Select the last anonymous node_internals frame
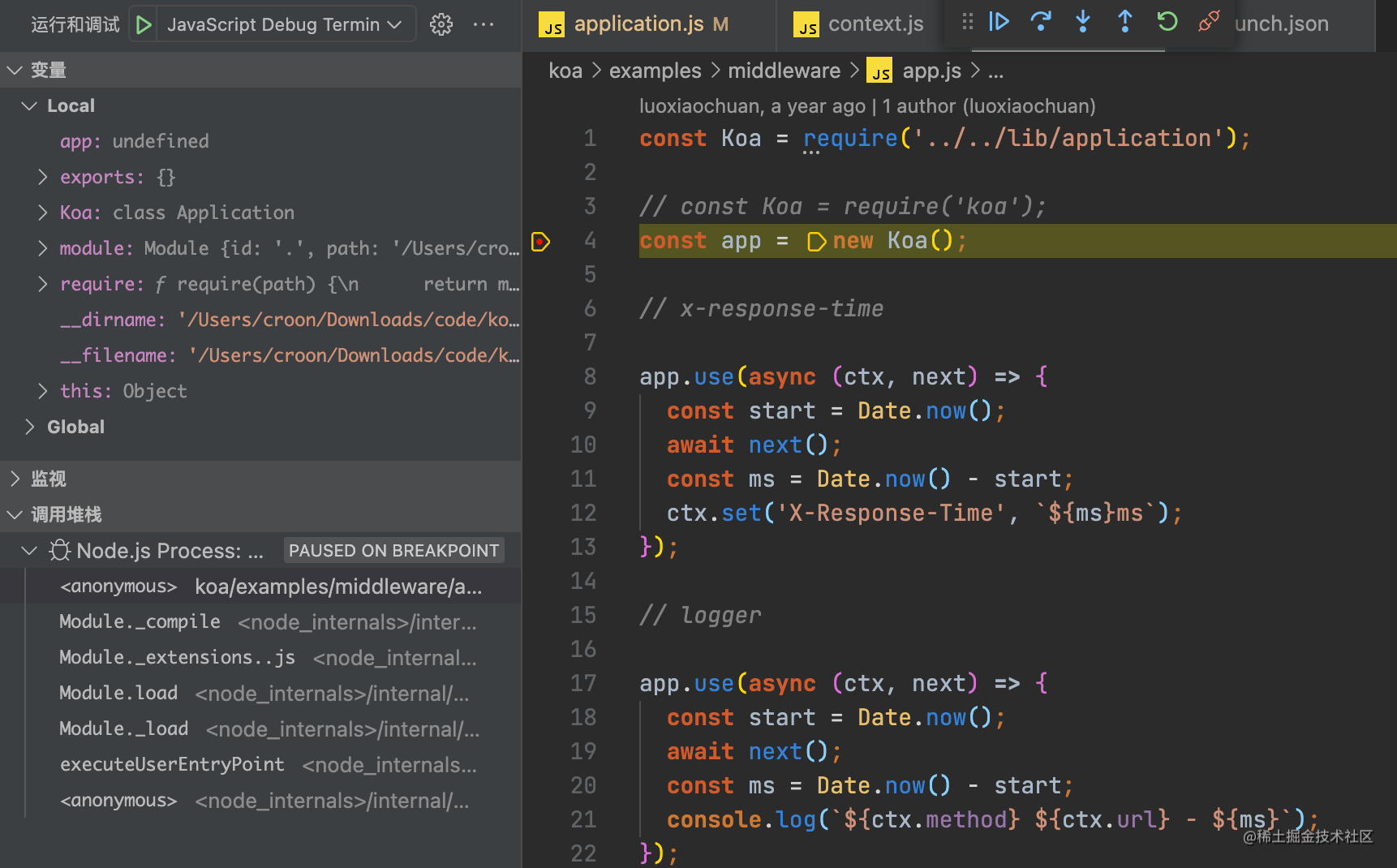 click(260, 801)
